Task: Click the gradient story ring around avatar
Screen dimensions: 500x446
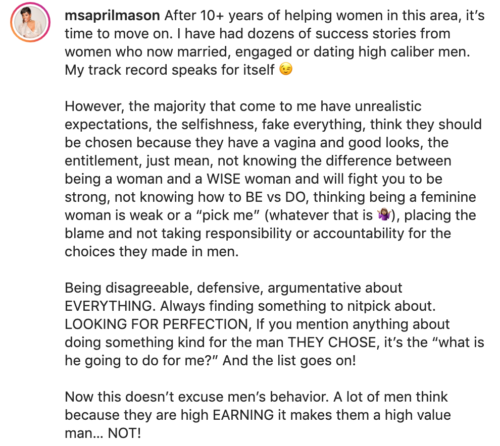Action: point(30,22)
